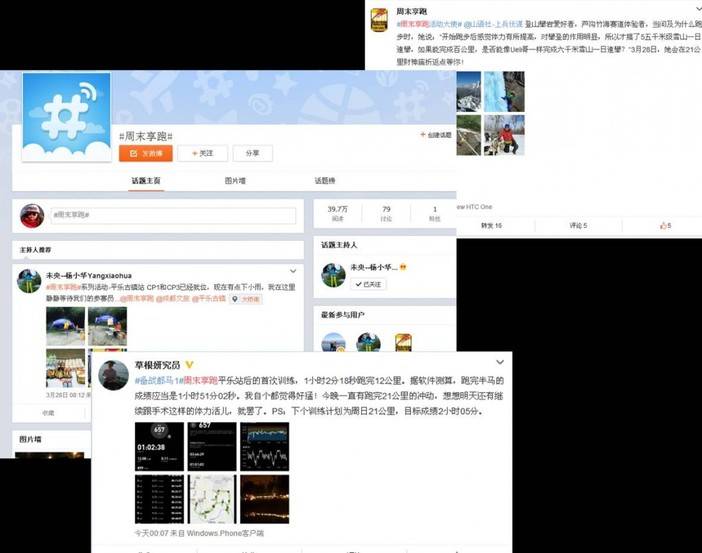Open ice climbing thumbnail in top-right post
This screenshot has height=553, width=702.
point(504,92)
